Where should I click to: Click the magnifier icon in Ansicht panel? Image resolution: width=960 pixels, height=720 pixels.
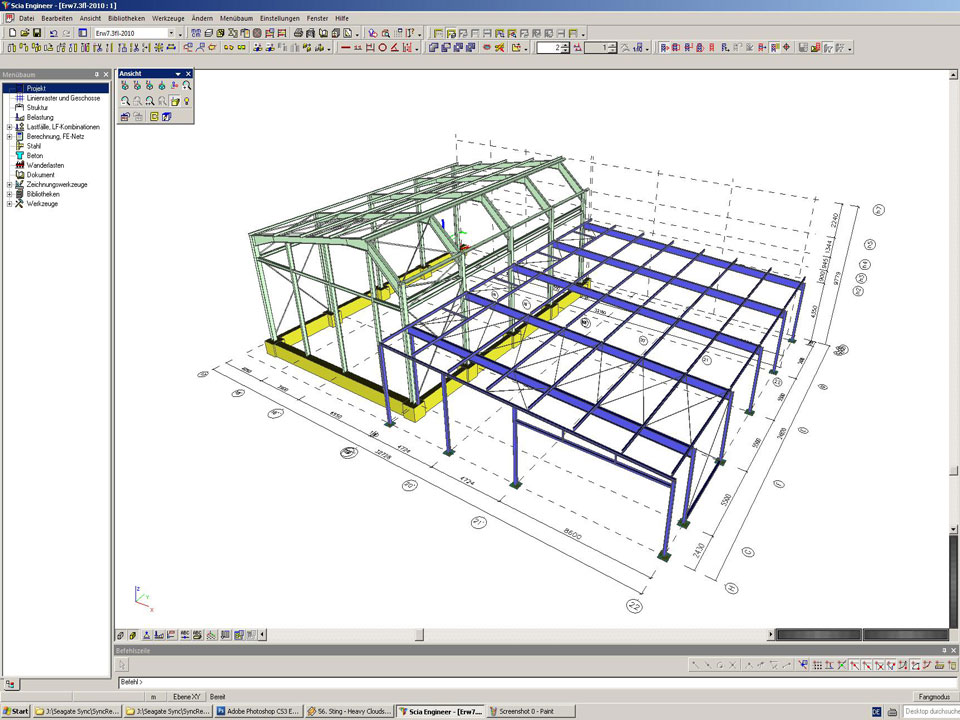tap(187, 86)
